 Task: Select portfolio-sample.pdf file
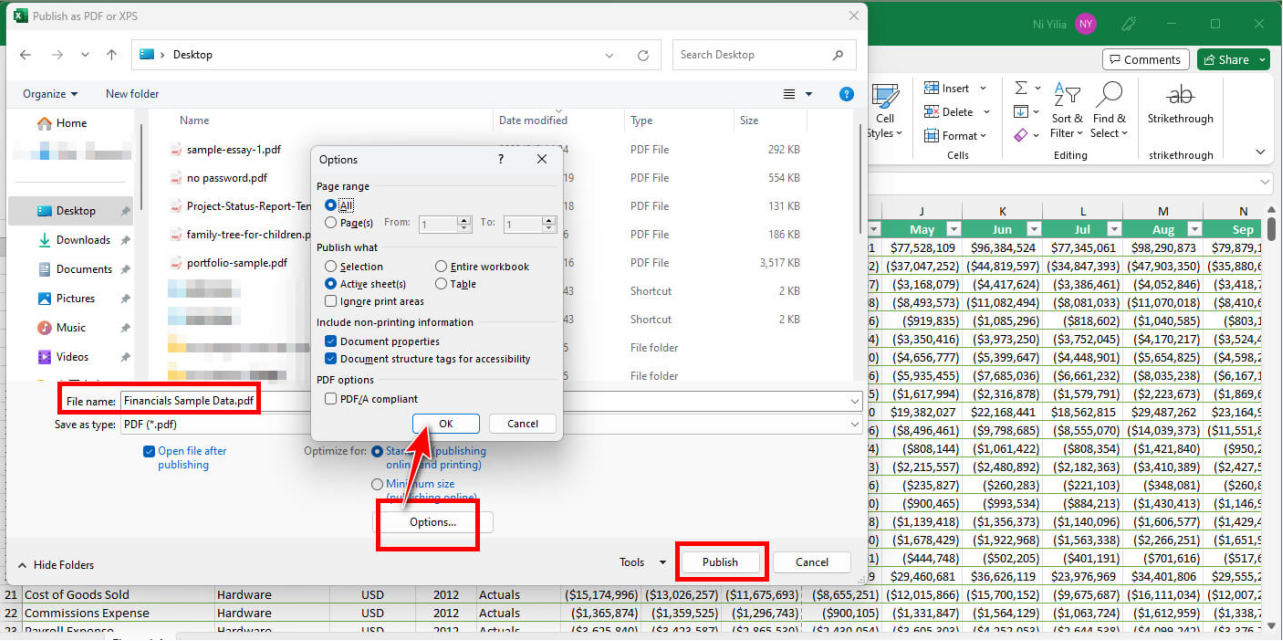click(237, 263)
